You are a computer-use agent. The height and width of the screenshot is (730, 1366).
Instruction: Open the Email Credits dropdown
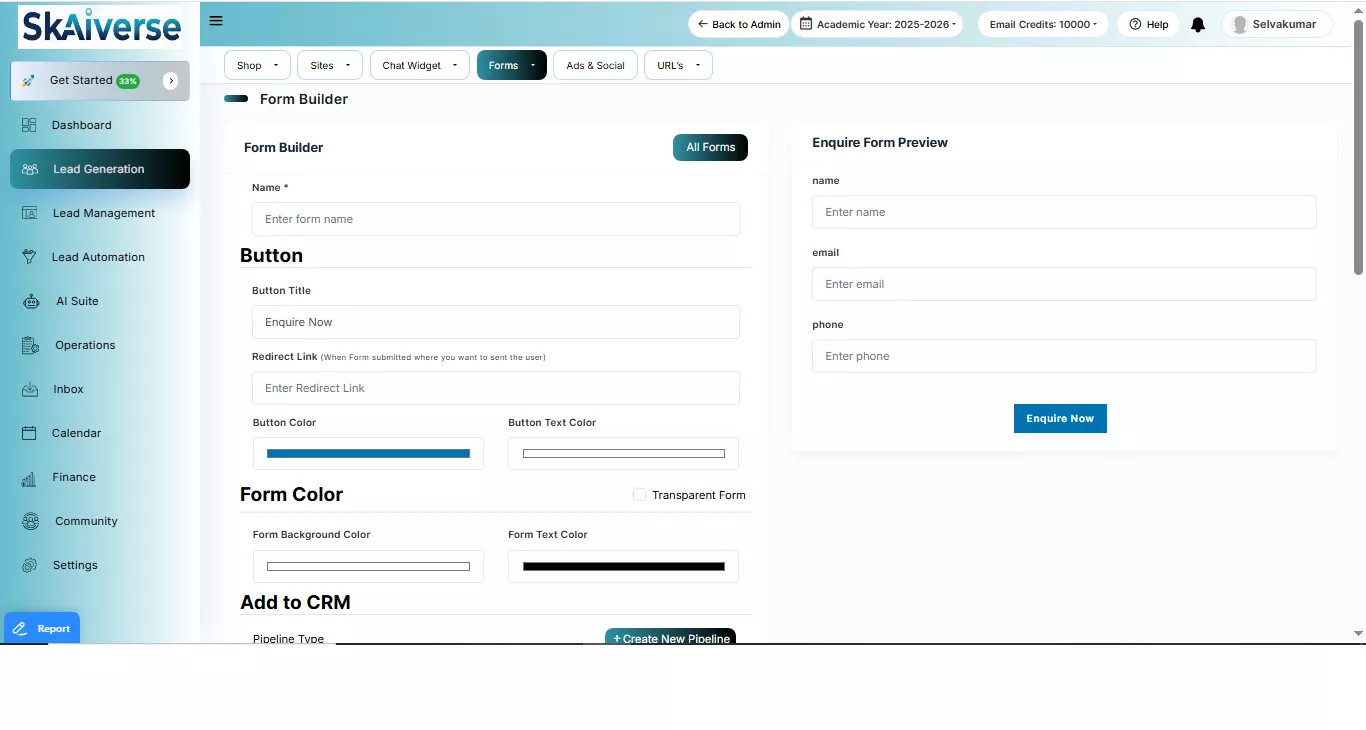[1042, 24]
